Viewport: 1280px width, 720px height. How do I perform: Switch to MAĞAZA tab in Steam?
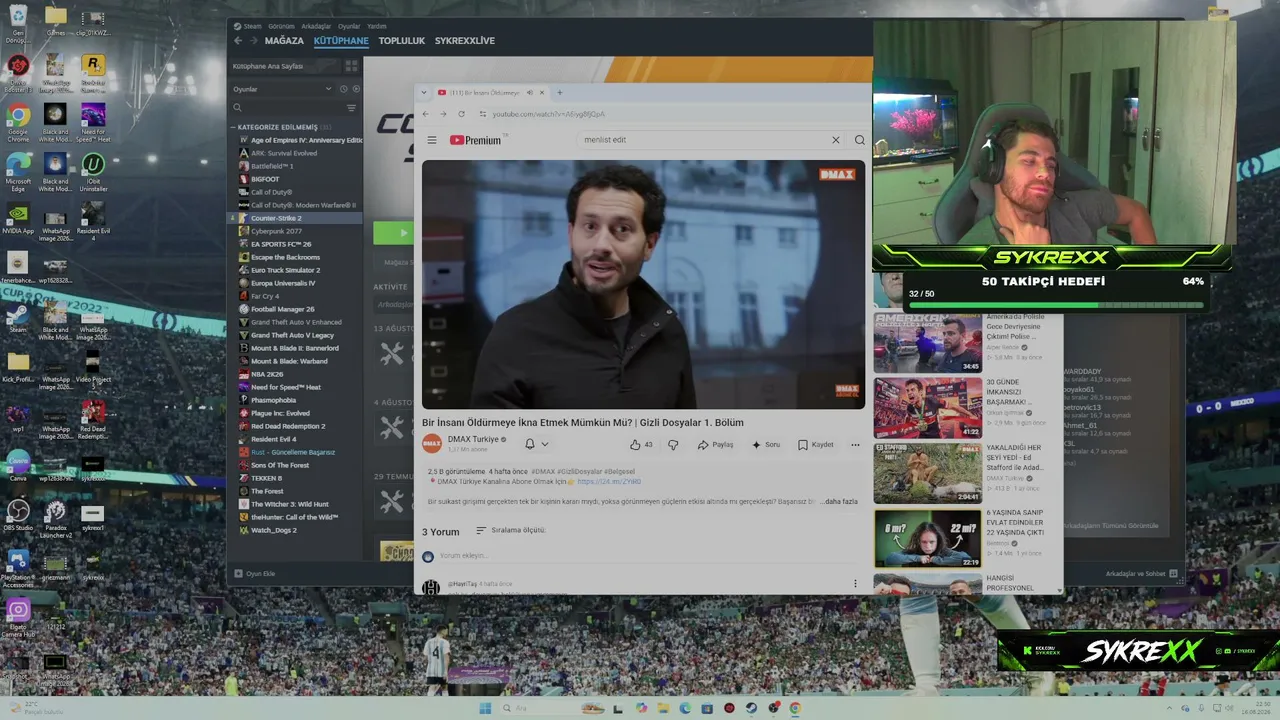pyautogui.click(x=284, y=41)
